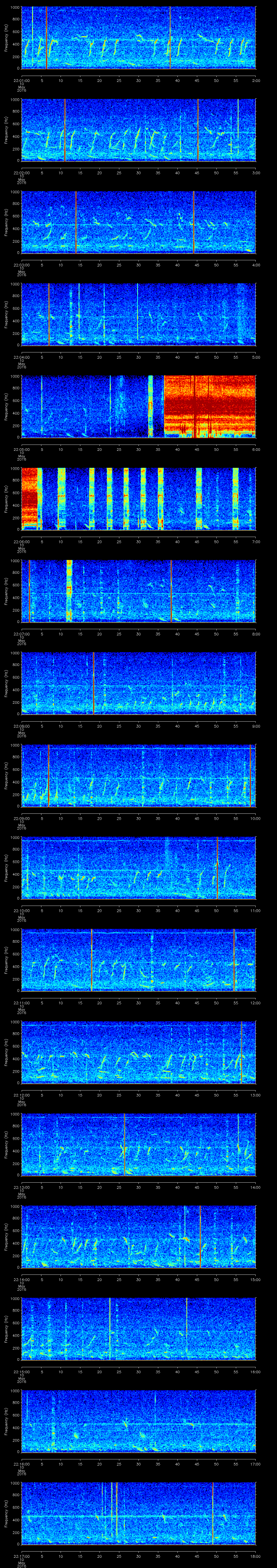
Task: Select the spectrogram panel starting at 22:15:00
Action: [138, 1329]
